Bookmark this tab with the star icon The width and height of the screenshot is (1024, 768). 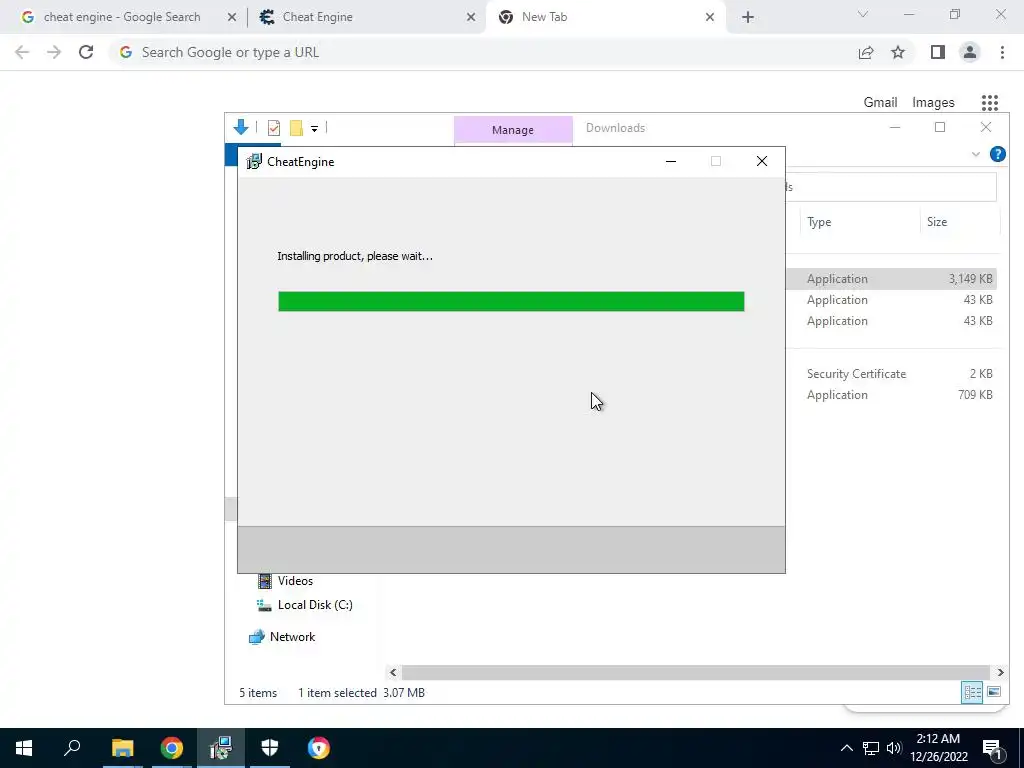[898, 52]
